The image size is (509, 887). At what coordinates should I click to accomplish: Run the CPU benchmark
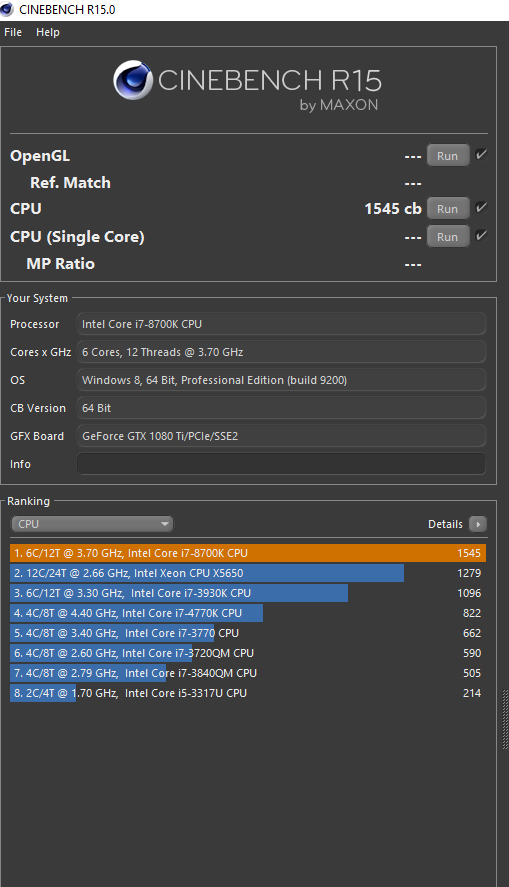click(x=447, y=208)
